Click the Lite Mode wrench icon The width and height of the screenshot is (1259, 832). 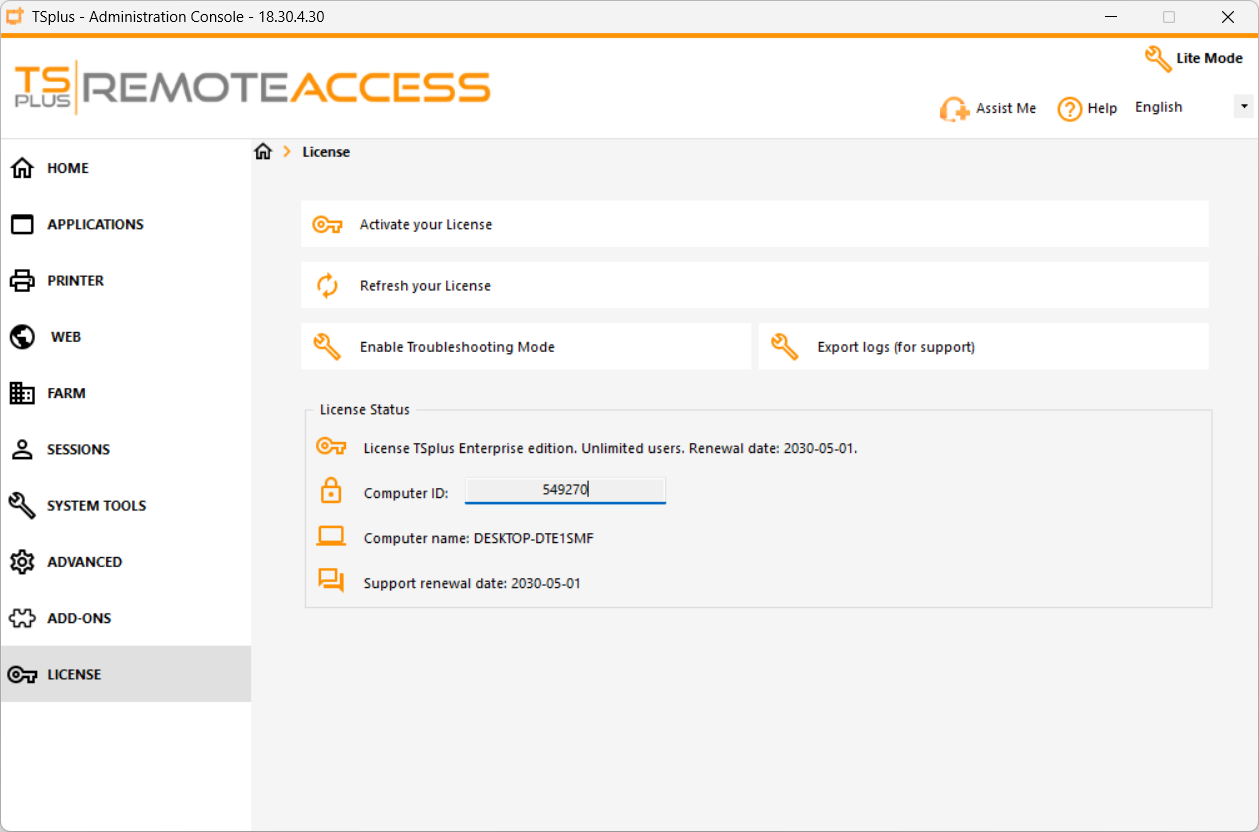1158,59
